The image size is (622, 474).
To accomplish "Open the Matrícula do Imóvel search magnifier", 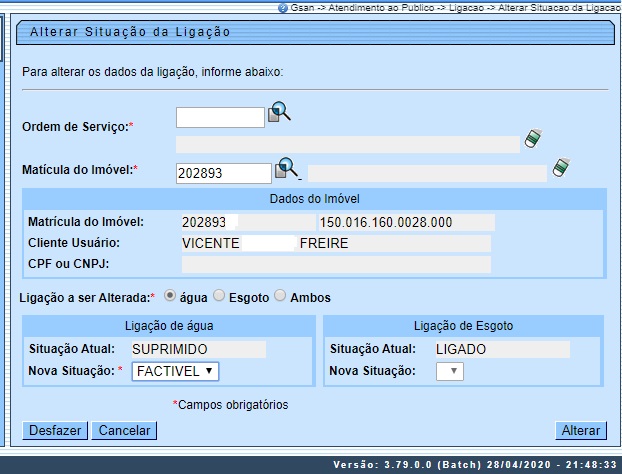I will 288,167.
